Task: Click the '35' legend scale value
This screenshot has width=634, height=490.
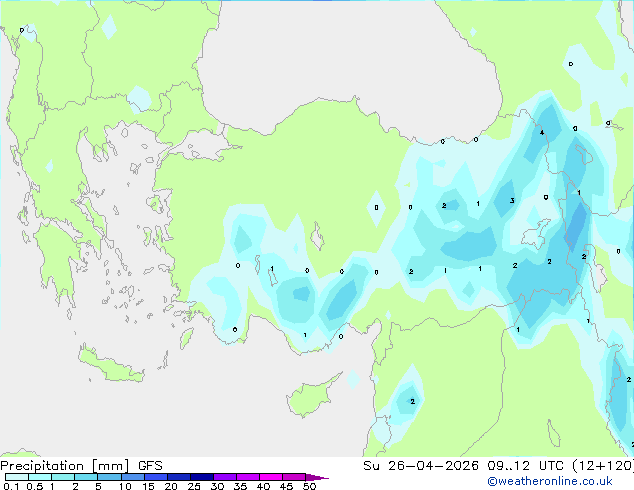Action: coord(240,486)
